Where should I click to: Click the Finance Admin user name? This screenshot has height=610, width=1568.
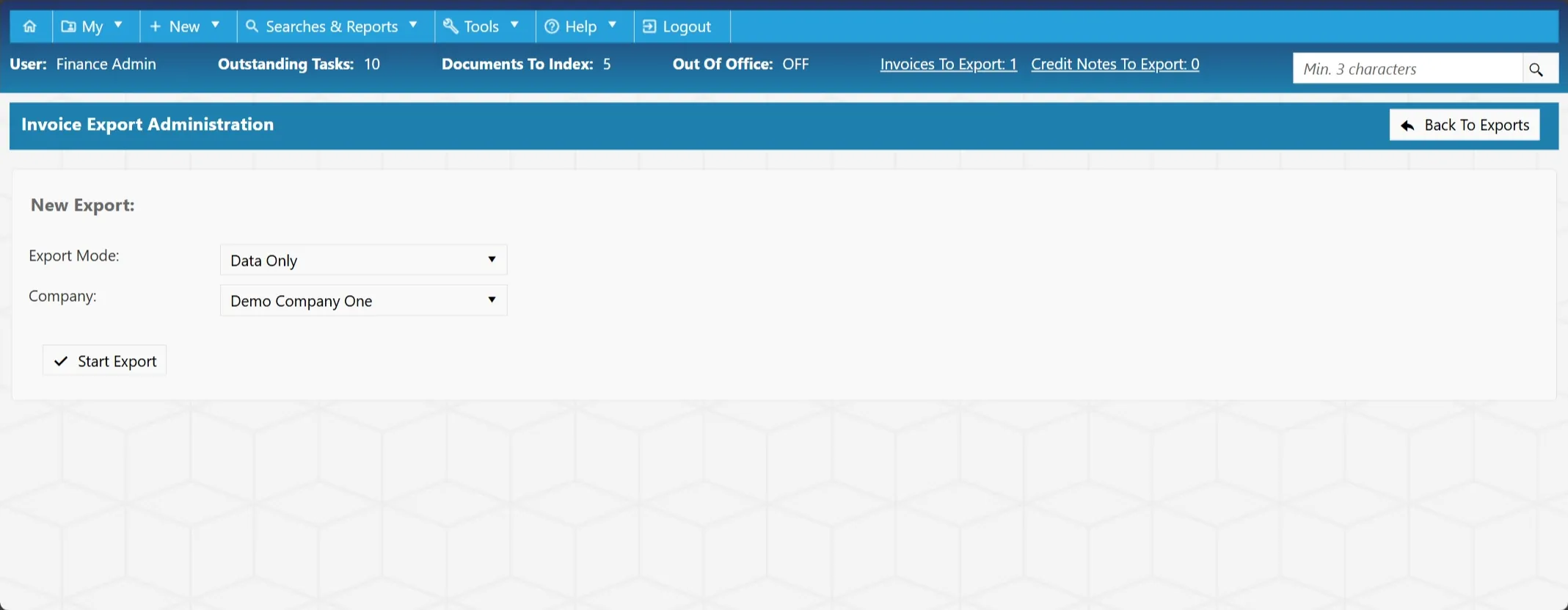(106, 64)
